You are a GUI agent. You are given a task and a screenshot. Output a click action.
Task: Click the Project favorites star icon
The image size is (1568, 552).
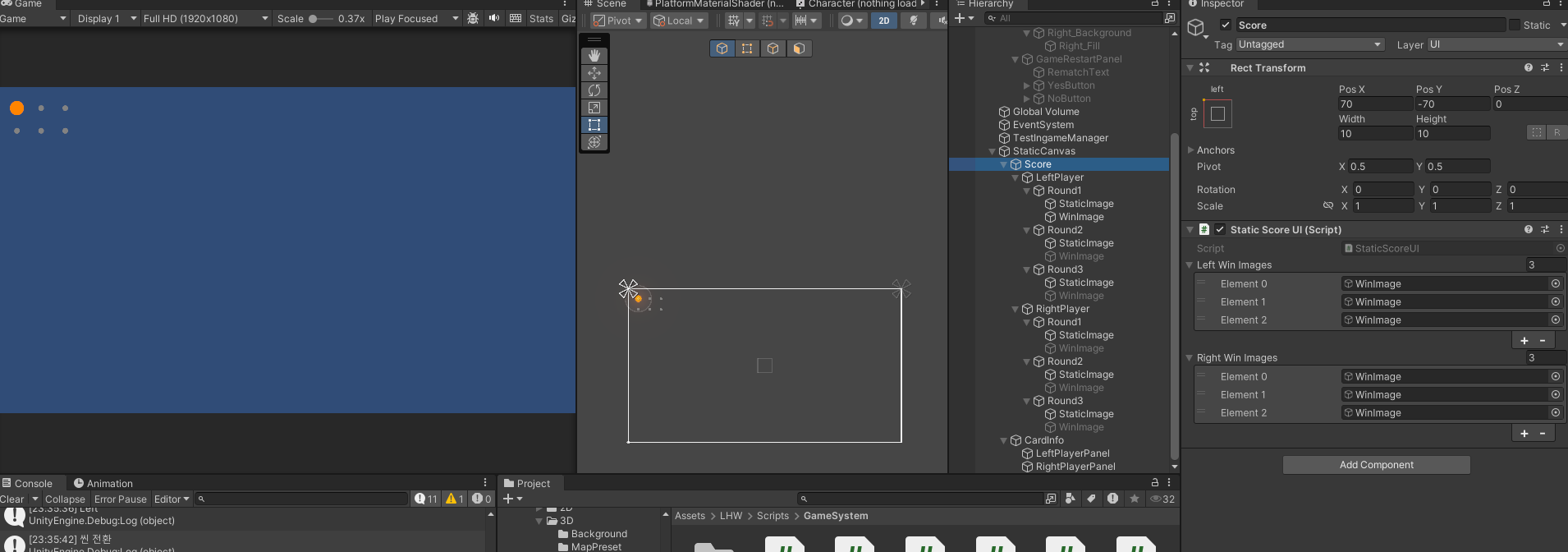point(1135,499)
